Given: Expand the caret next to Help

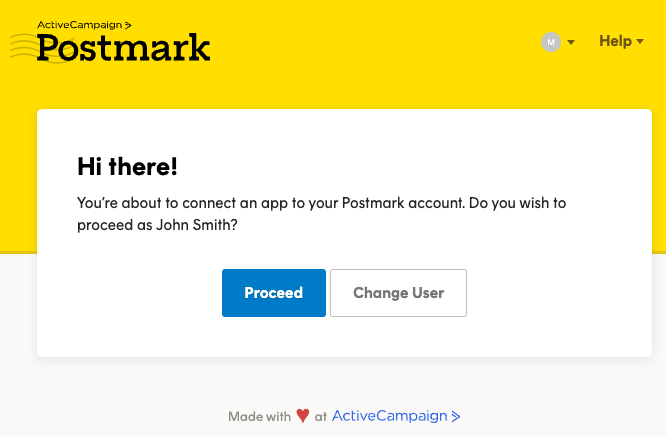Looking at the screenshot, I should pyautogui.click(x=640, y=41).
